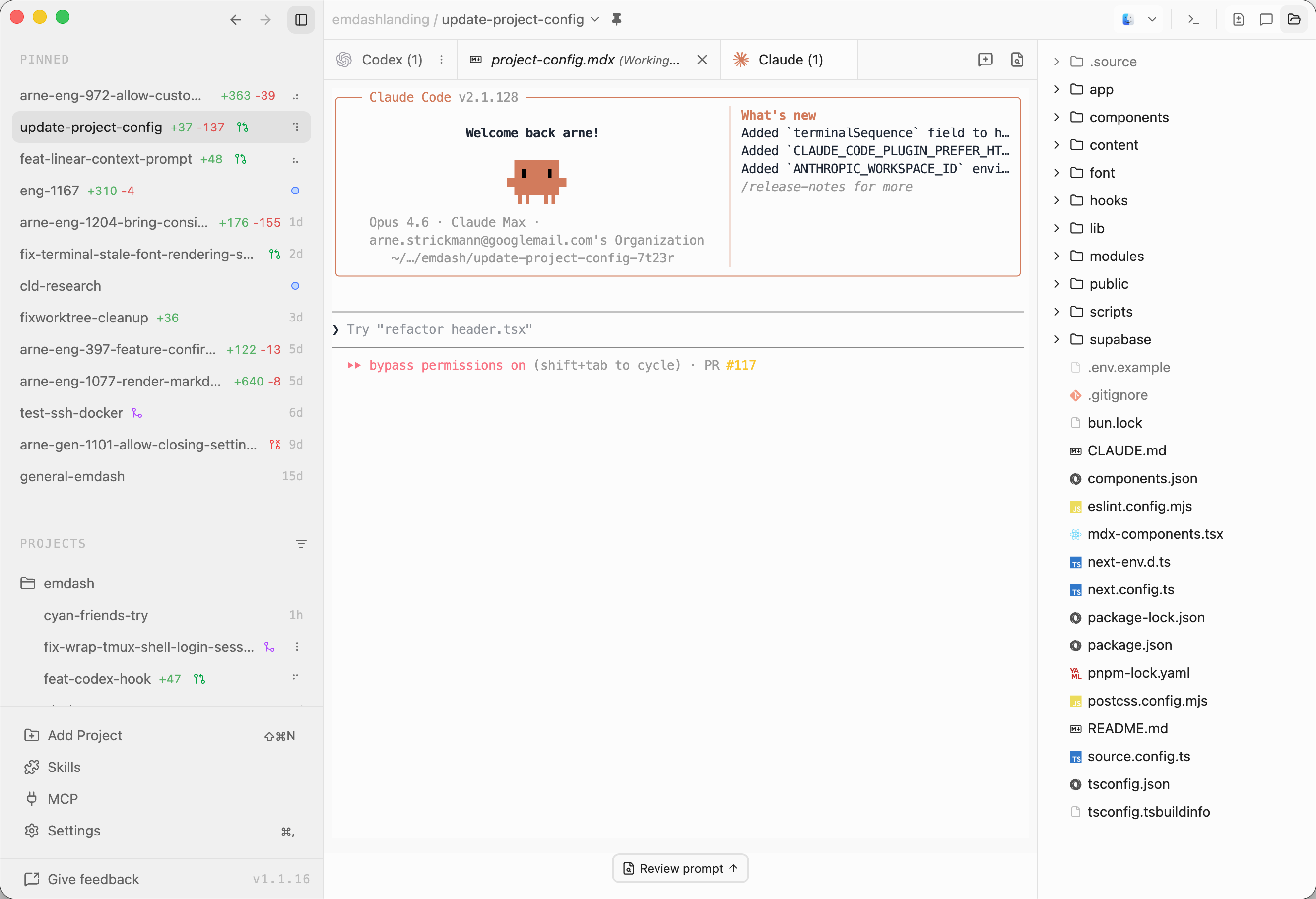Open options menu for update-project-config
The width and height of the screenshot is (1316, 899).
coord(296,128)
